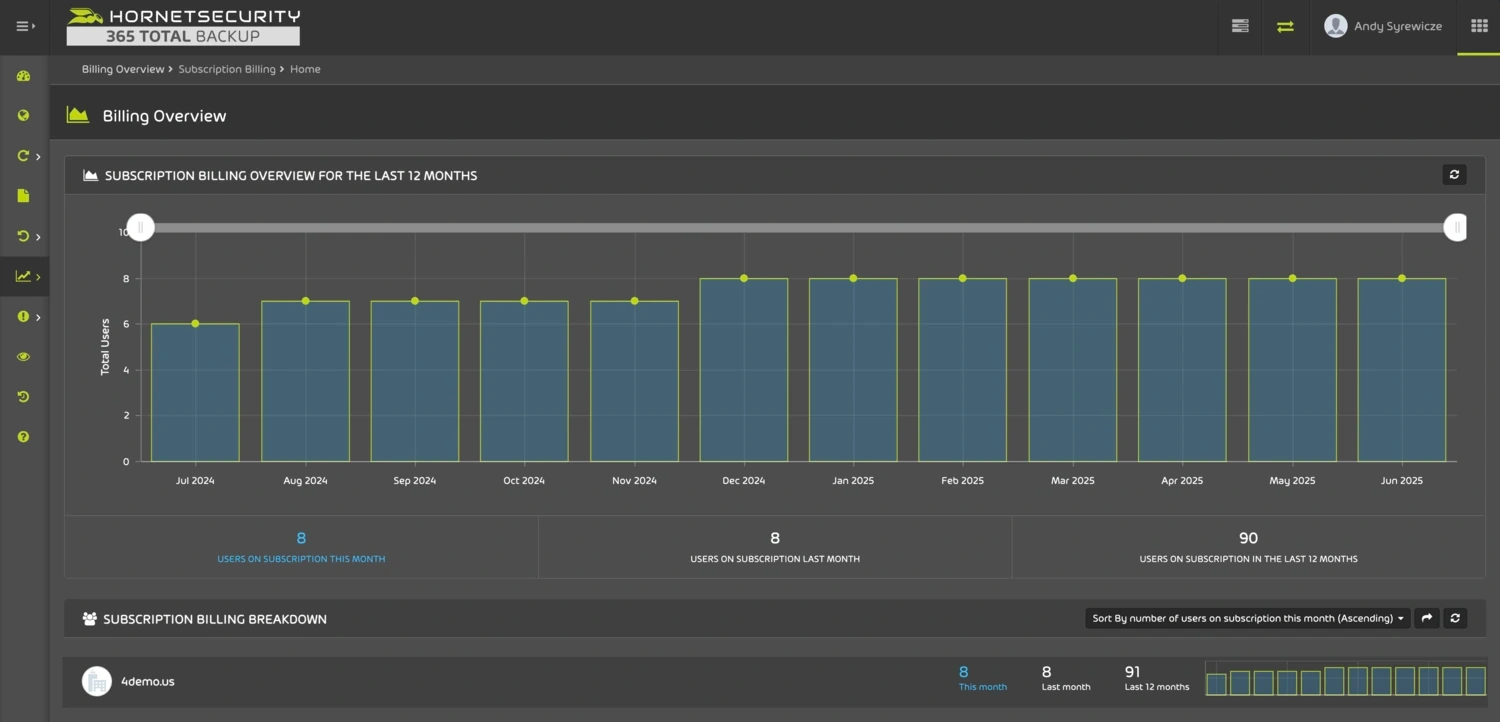Click the export arrow in breakdown header
This screenshot has width=1500, height=722.
pyautogui.click(x=1427, y=618)
